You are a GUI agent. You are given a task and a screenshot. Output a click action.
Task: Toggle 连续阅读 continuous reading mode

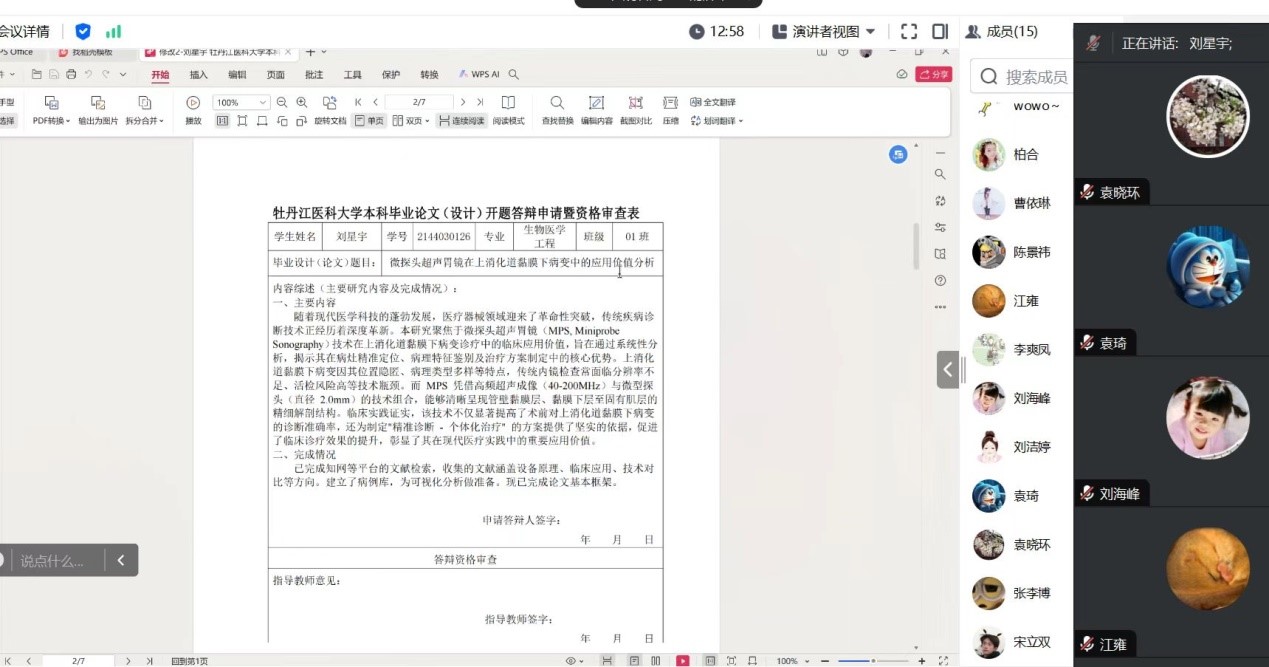coord(461,121)
